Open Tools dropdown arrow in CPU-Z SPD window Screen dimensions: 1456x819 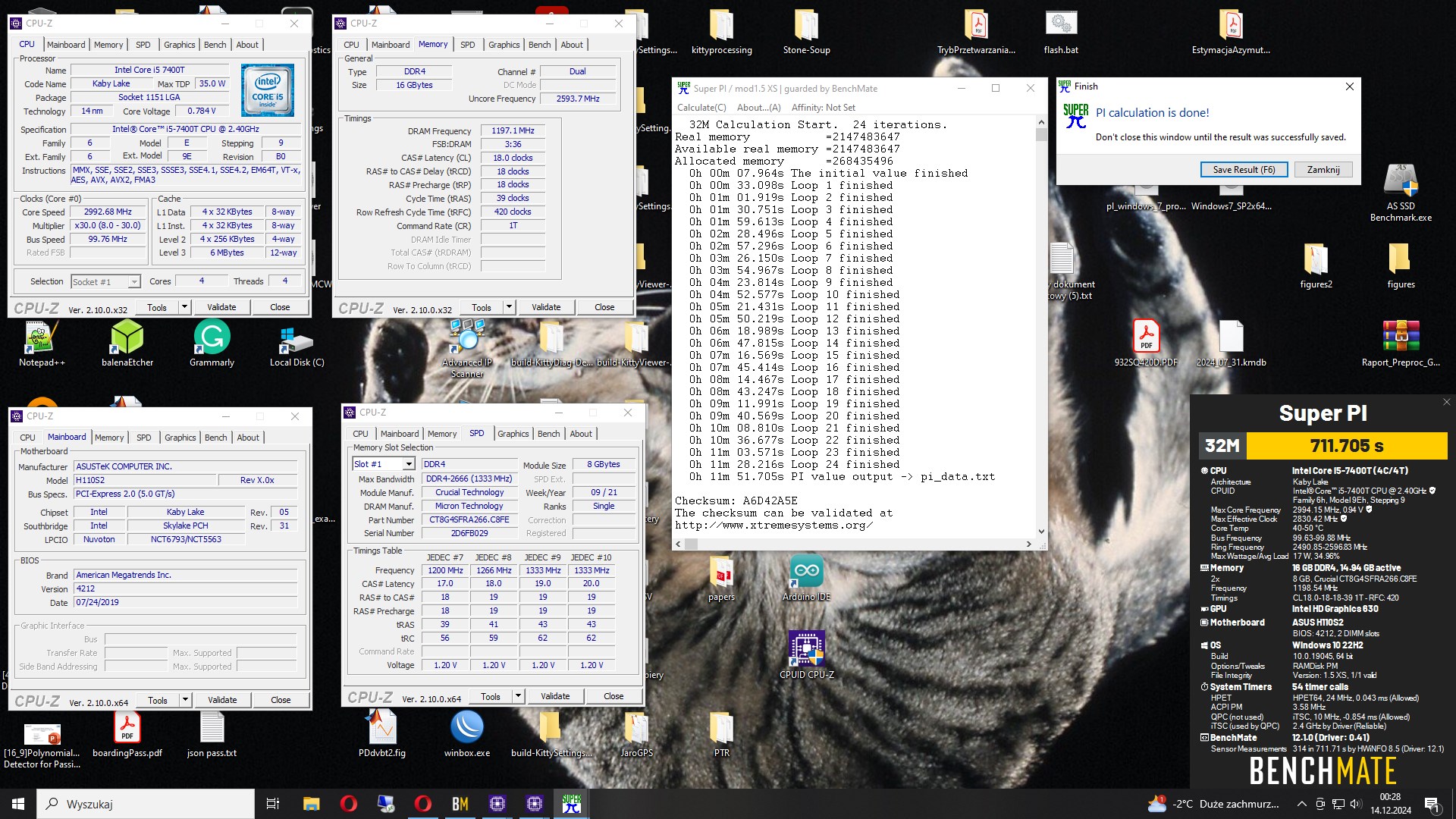coord(518,696)
